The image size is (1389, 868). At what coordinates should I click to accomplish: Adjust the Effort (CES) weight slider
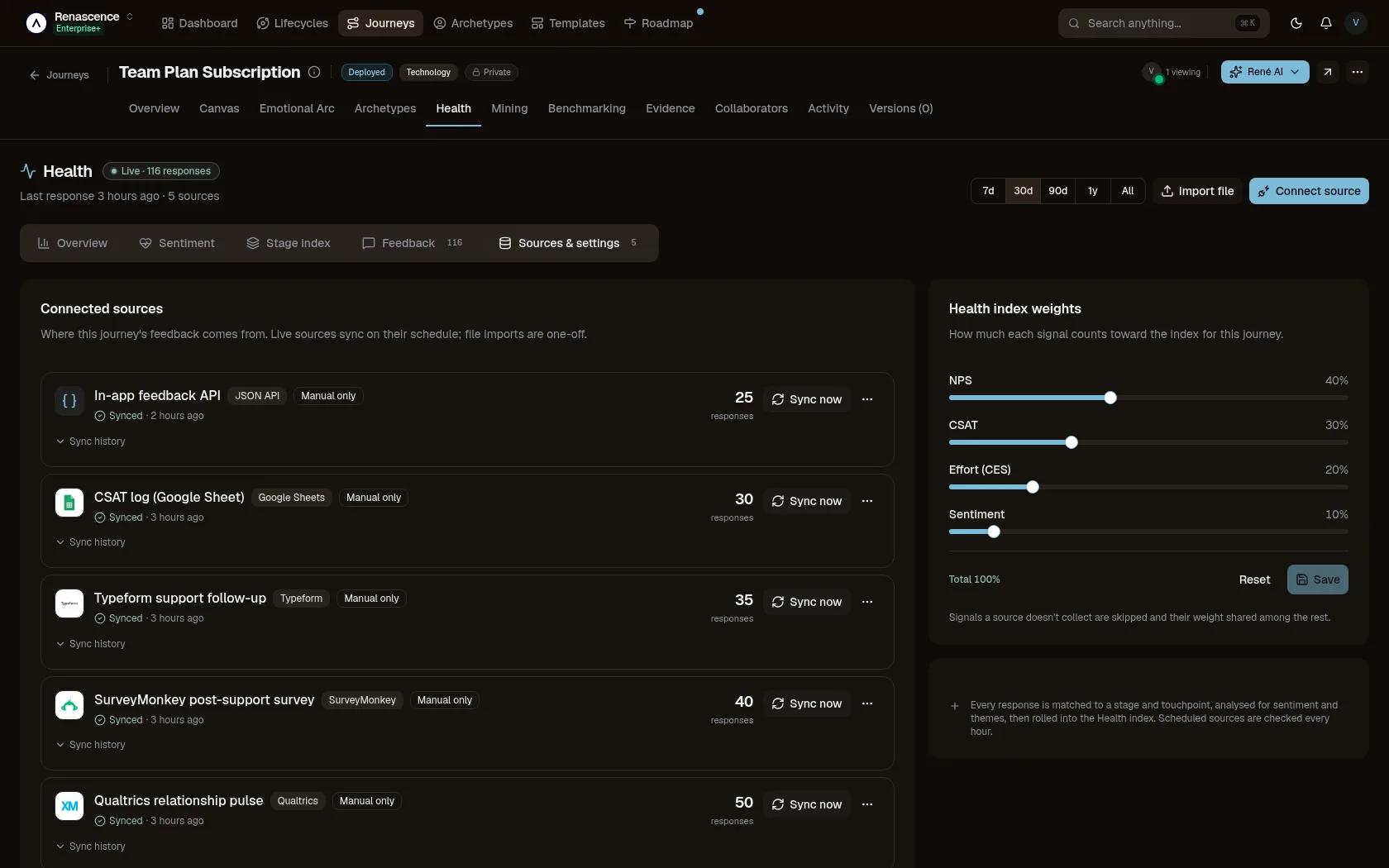pos(1033,487)
